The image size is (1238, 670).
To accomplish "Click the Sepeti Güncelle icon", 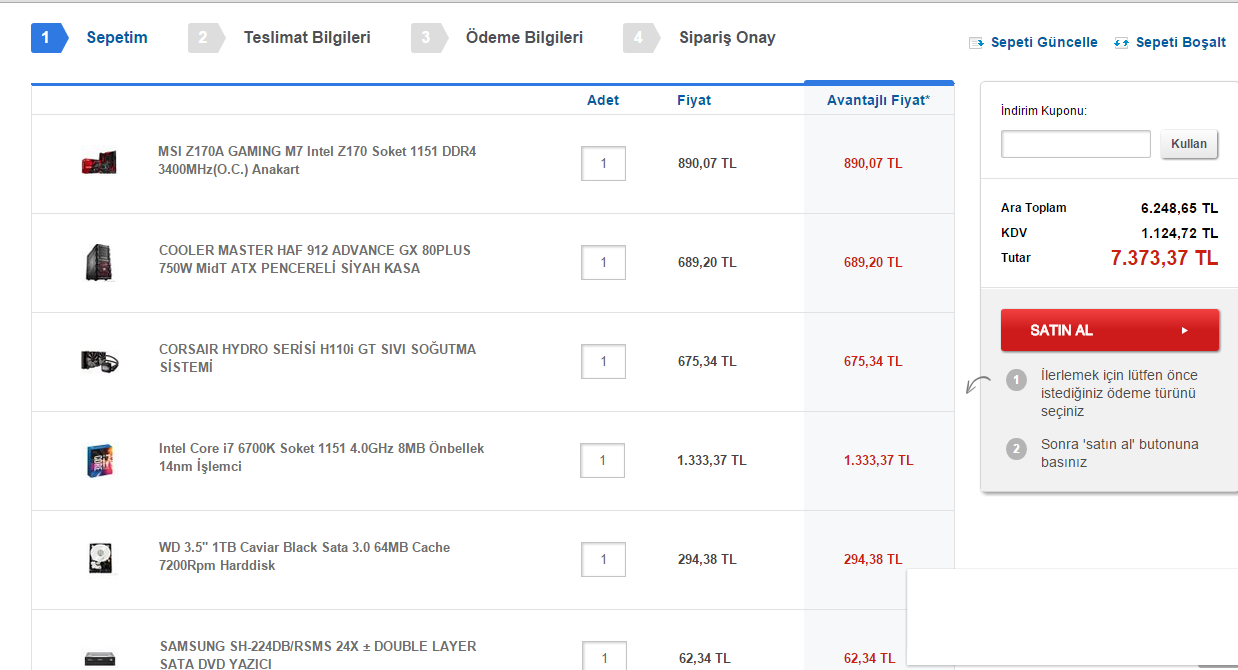I will click(x=977, y=43).
